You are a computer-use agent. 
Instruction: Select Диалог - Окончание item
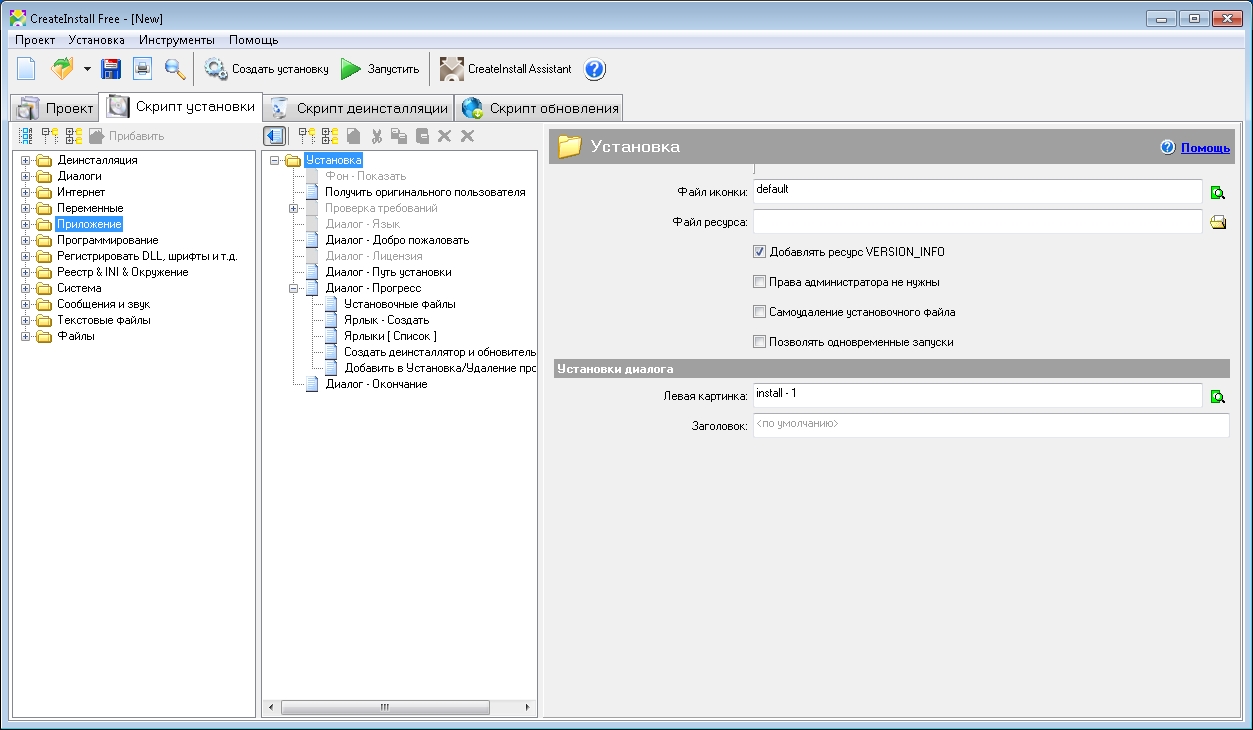[x=376, y=384]
